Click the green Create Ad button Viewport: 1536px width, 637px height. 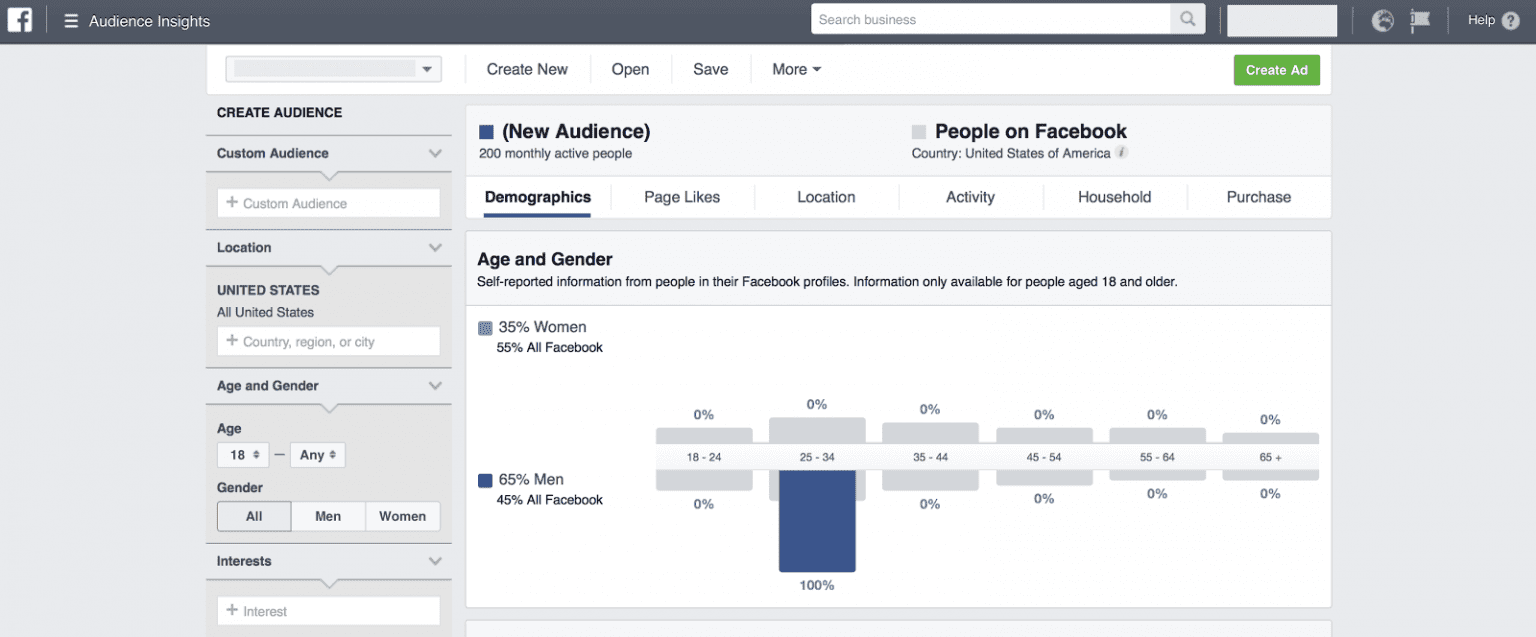pos(1277,70)
